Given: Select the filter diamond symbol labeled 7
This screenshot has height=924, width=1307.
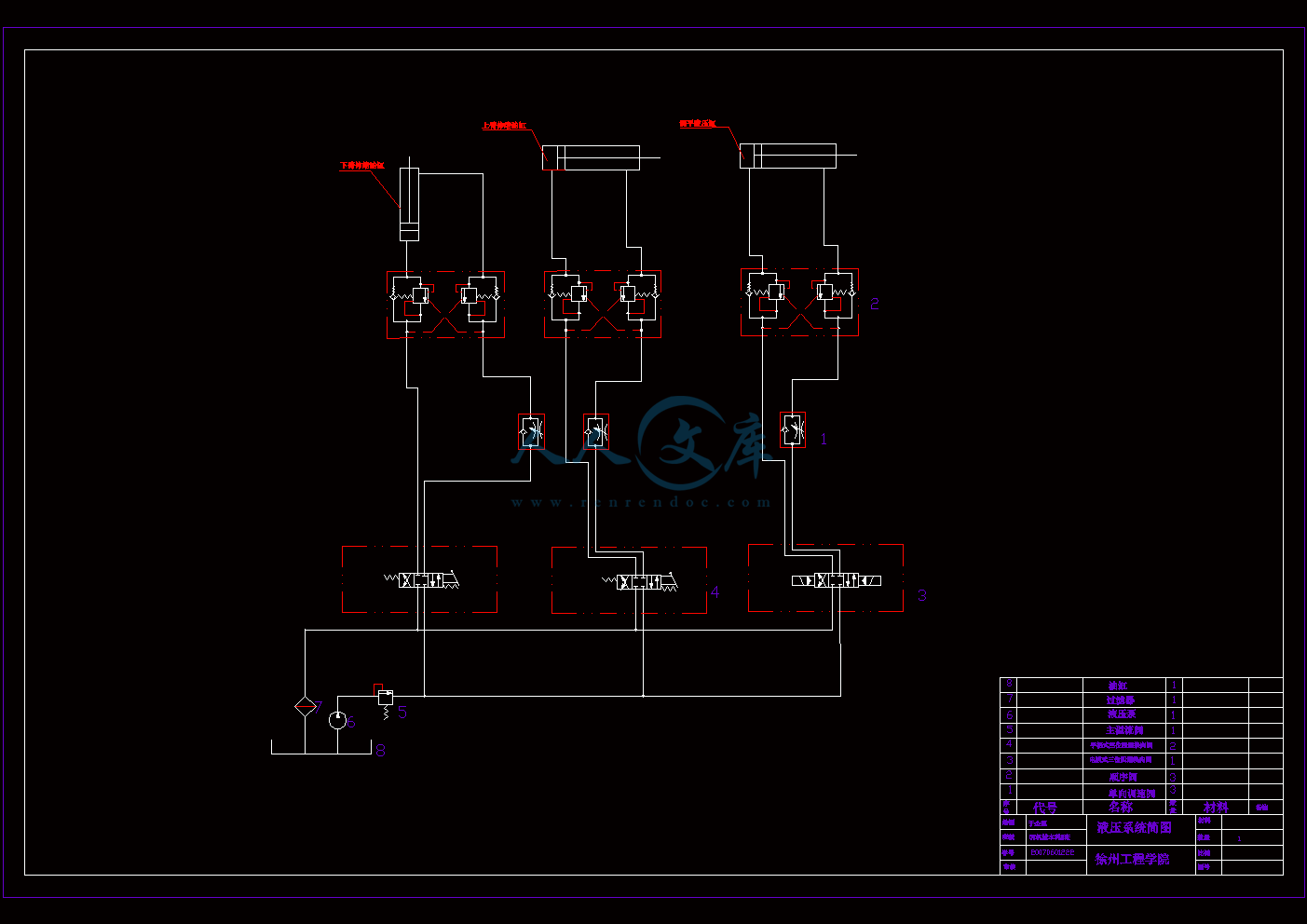Looking at the screenshot, I should tap(305, 706).
